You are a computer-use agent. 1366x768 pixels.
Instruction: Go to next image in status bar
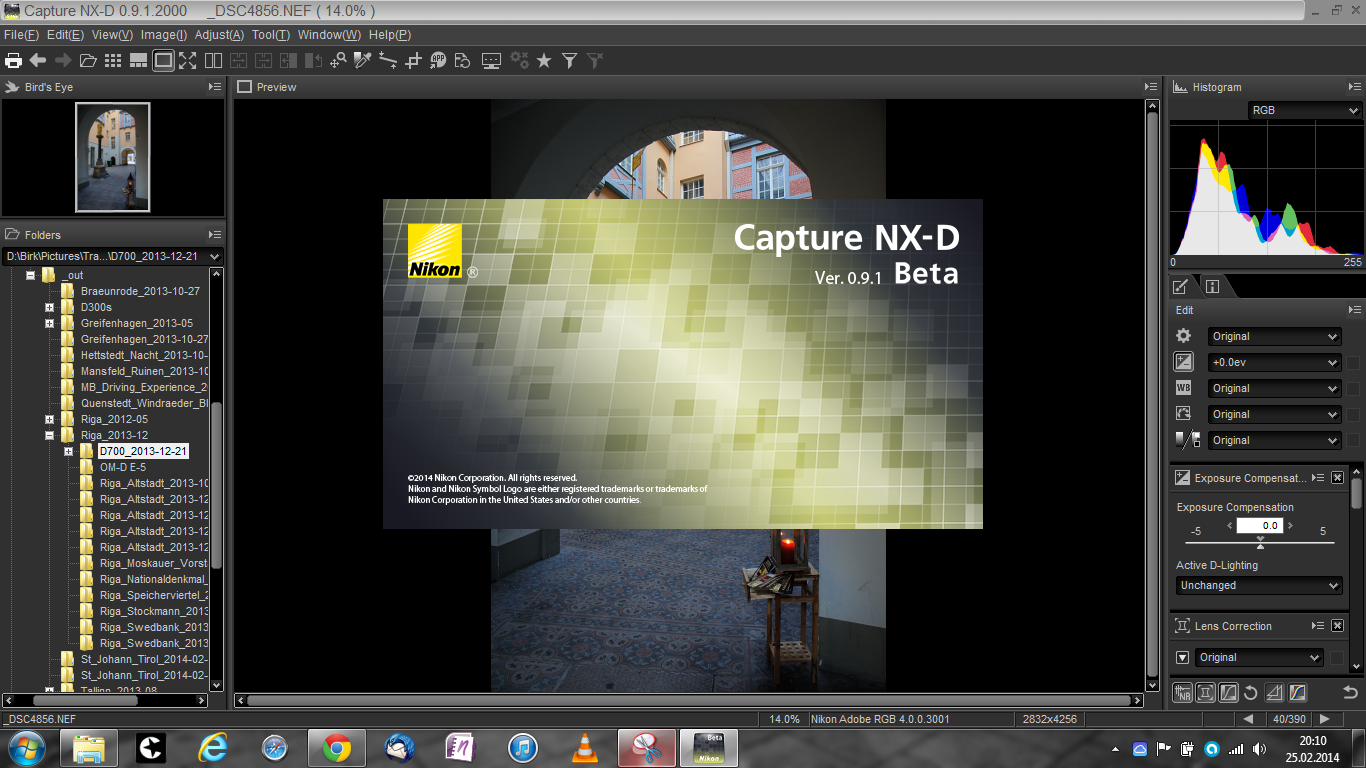tap(1325, 719)
